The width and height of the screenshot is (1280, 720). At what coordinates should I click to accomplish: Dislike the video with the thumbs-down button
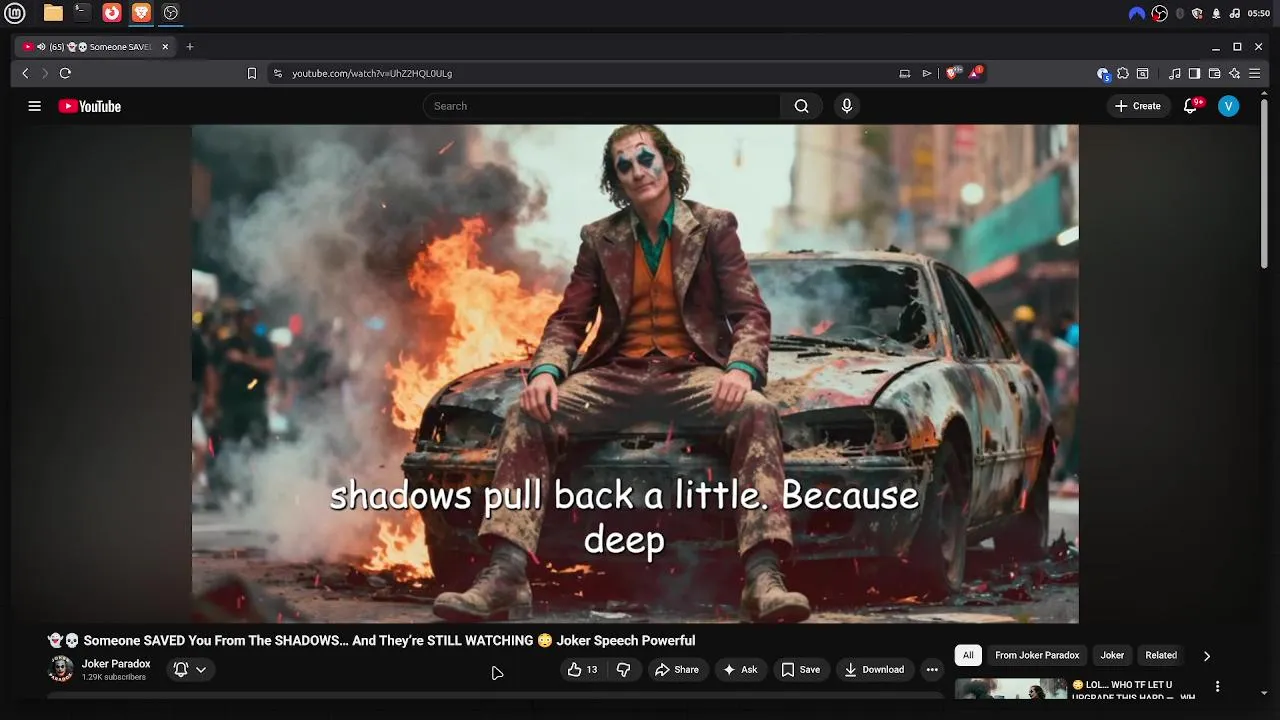623,670
